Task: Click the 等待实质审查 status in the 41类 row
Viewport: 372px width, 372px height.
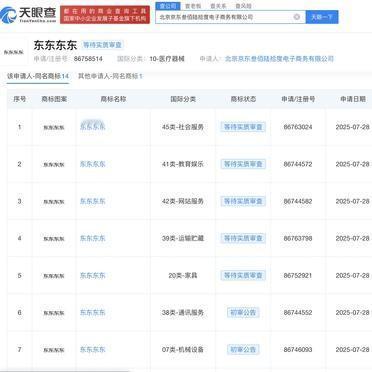Action: click(243, 164)
